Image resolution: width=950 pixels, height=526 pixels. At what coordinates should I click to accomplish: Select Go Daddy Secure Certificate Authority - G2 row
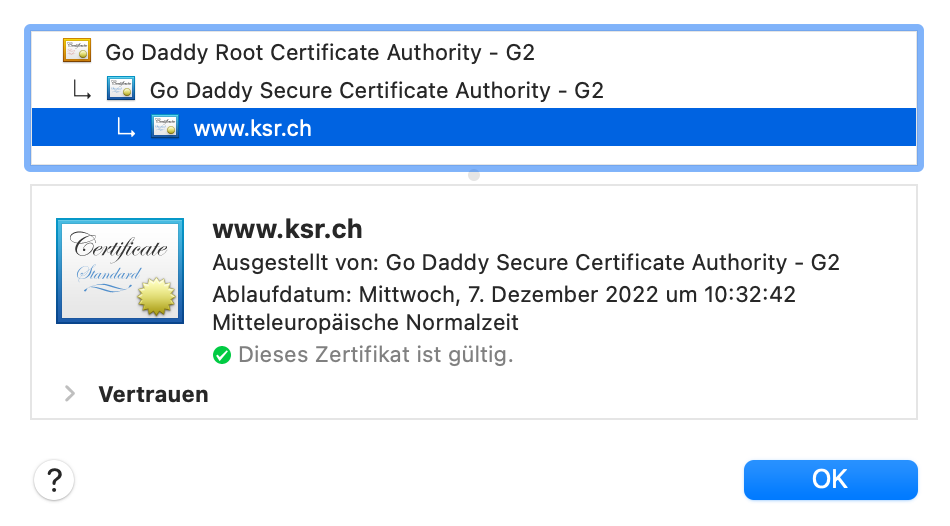[376, 90]
